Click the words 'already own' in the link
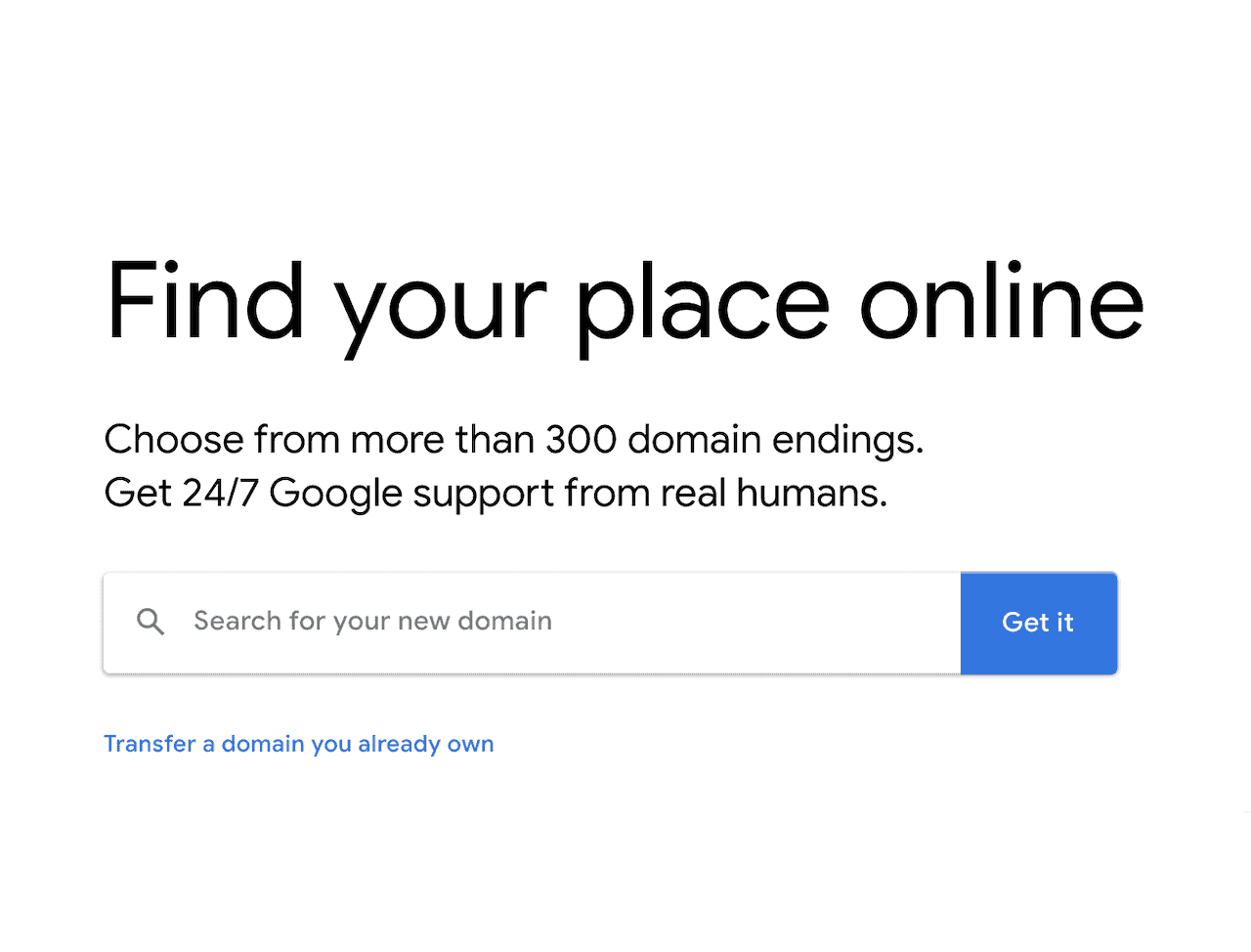Viewport: 1251px width, 952px height. 426,745
